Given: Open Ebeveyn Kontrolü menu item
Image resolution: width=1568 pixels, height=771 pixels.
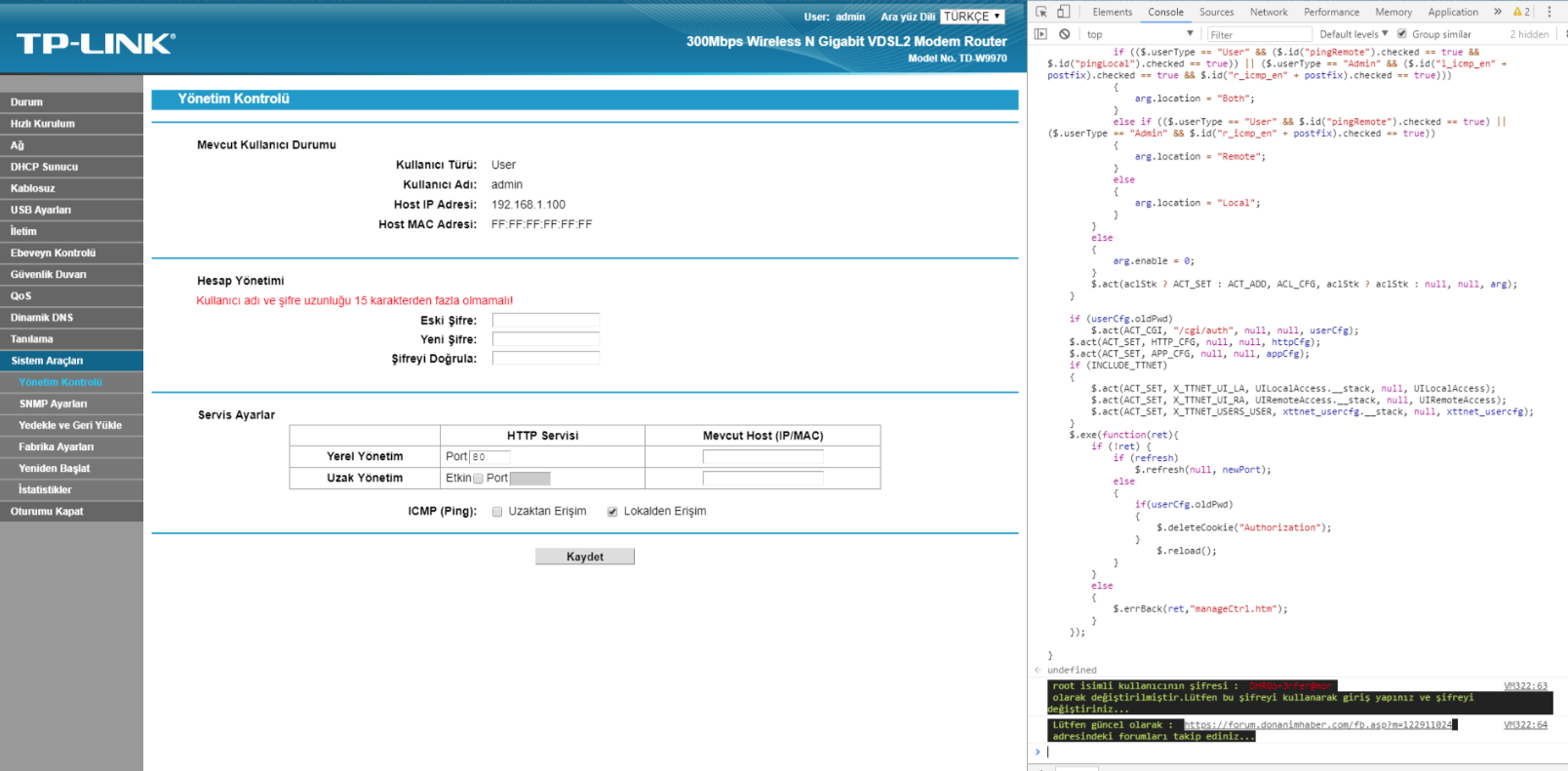Looking at the screenshot, I should pyautogui.click(x=71, y=252).
